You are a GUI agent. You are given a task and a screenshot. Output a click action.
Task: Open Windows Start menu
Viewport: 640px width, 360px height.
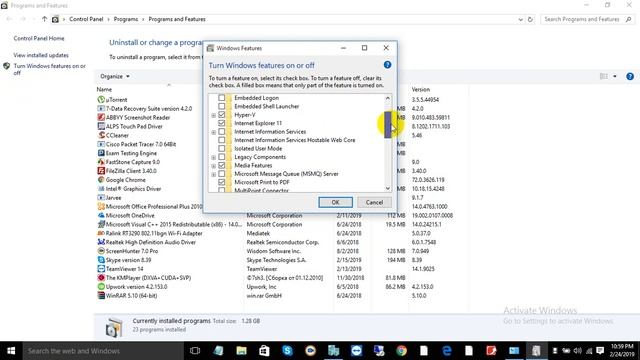[11, 351]
